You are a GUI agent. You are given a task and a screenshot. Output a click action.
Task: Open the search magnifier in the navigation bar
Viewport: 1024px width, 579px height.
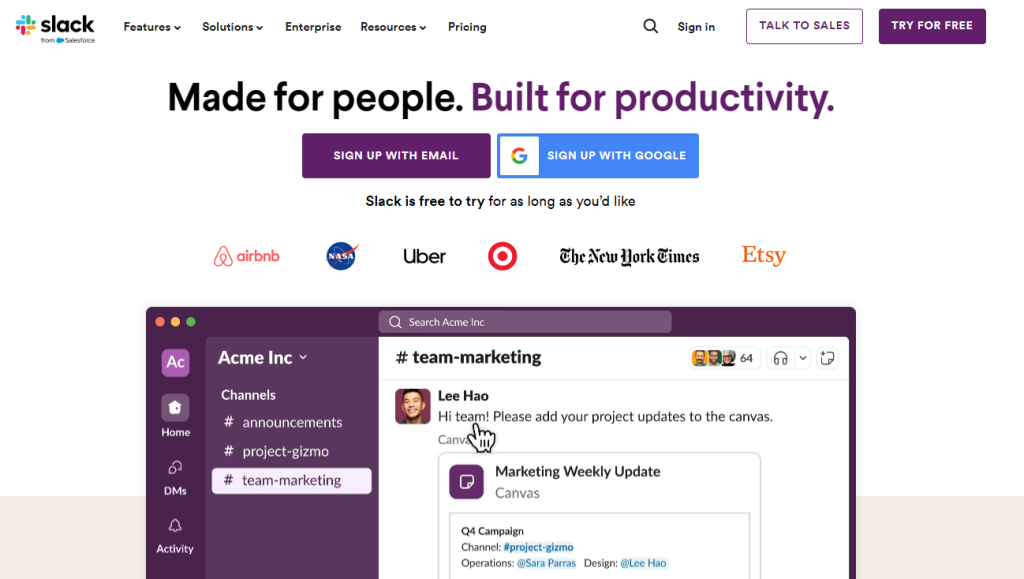[x=650, y=26]
